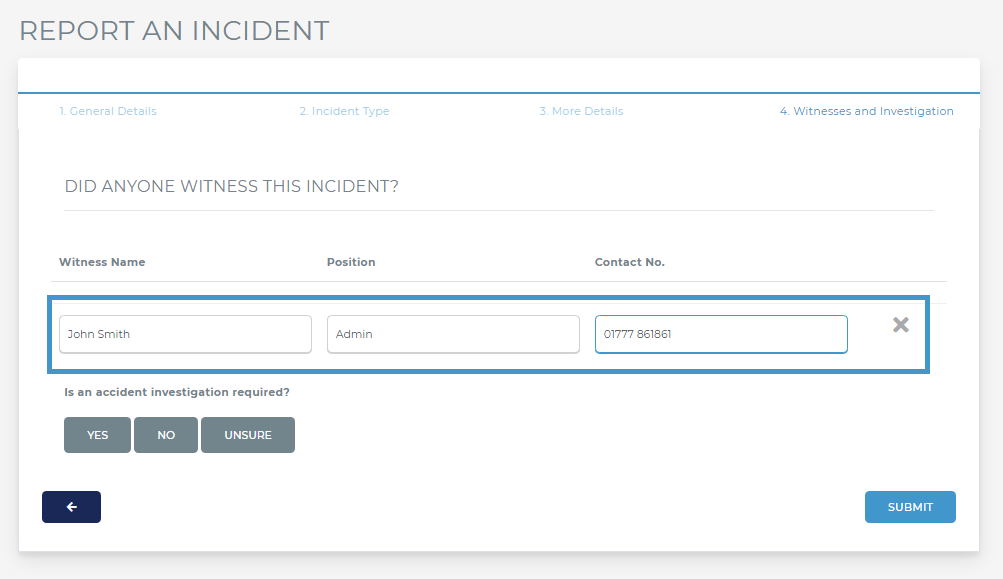Click the 'Did anyone witness this incident?' heading
Viewport: 1003px width, 579px height.
(x=232, y=186)
